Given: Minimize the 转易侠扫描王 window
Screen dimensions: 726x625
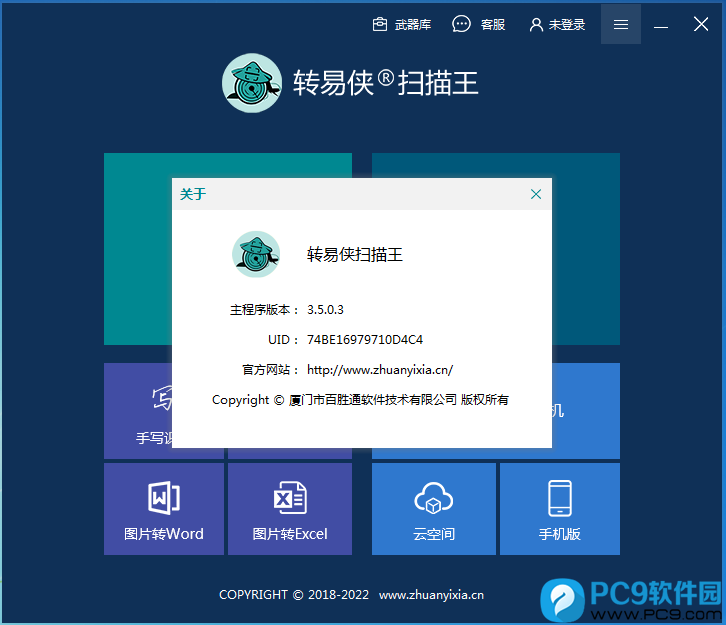Looking at the screenshot, I should point(661,25).
